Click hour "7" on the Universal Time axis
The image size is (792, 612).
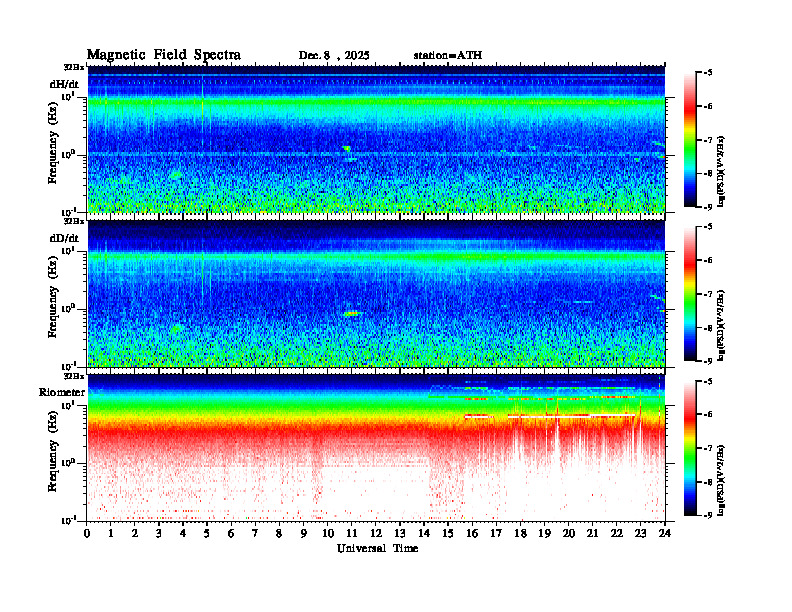(x=256, y=534)
